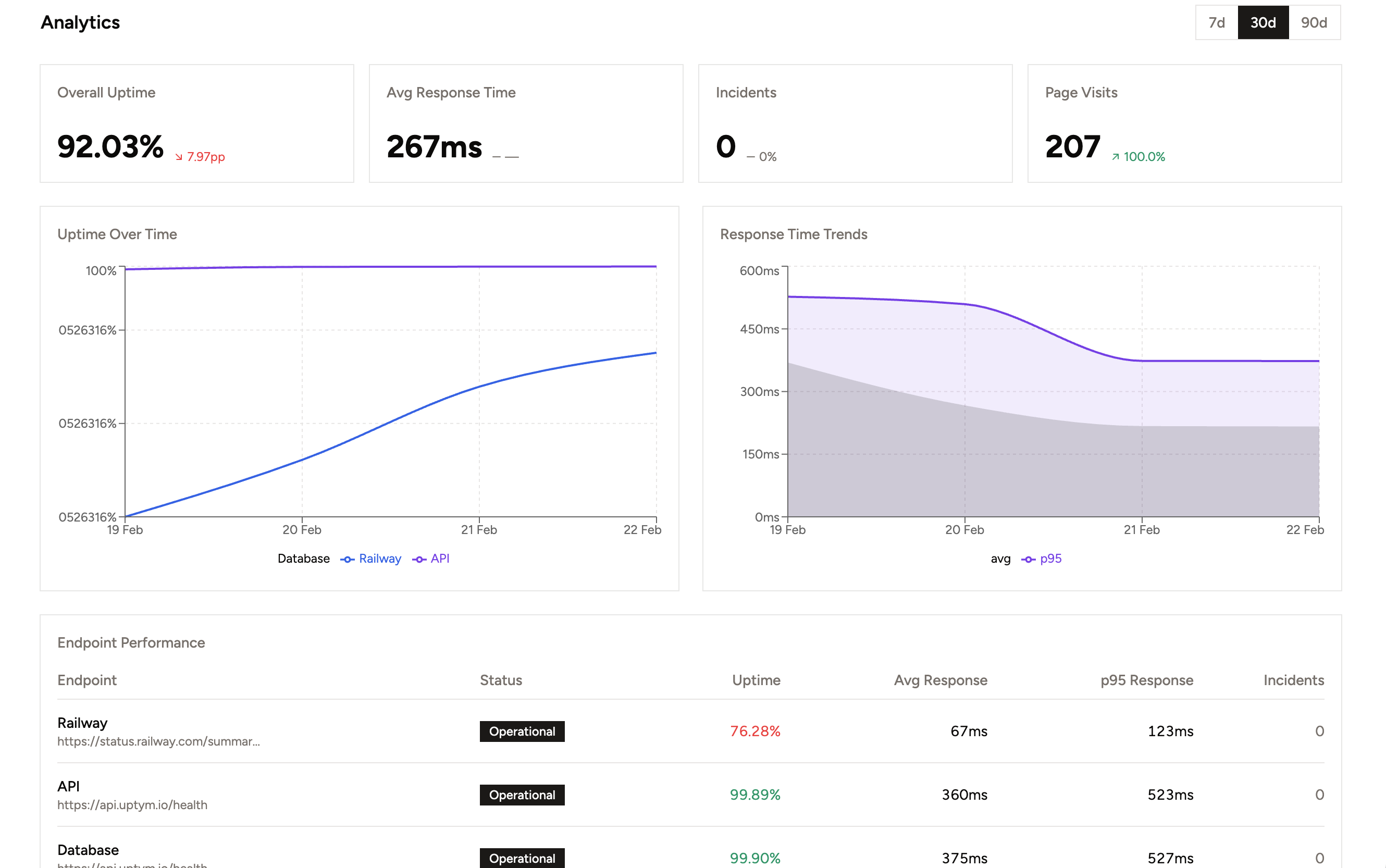Switch to the 7d time range
Screen dimensions: 1386x868
(1216, 23)
